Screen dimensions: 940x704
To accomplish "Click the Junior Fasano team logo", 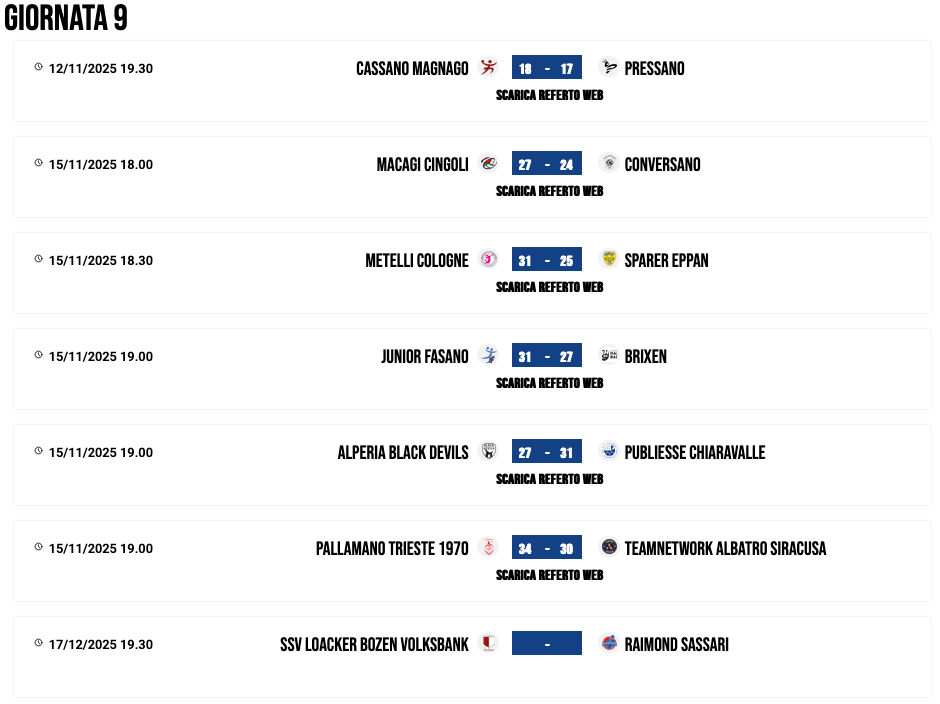I will [488, 355].
